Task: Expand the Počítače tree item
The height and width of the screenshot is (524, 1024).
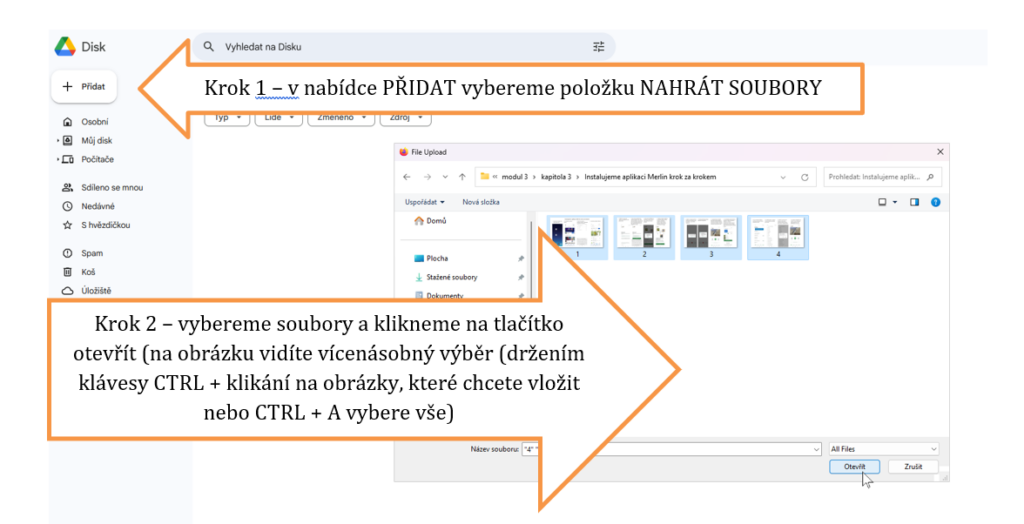Action: 58,159
